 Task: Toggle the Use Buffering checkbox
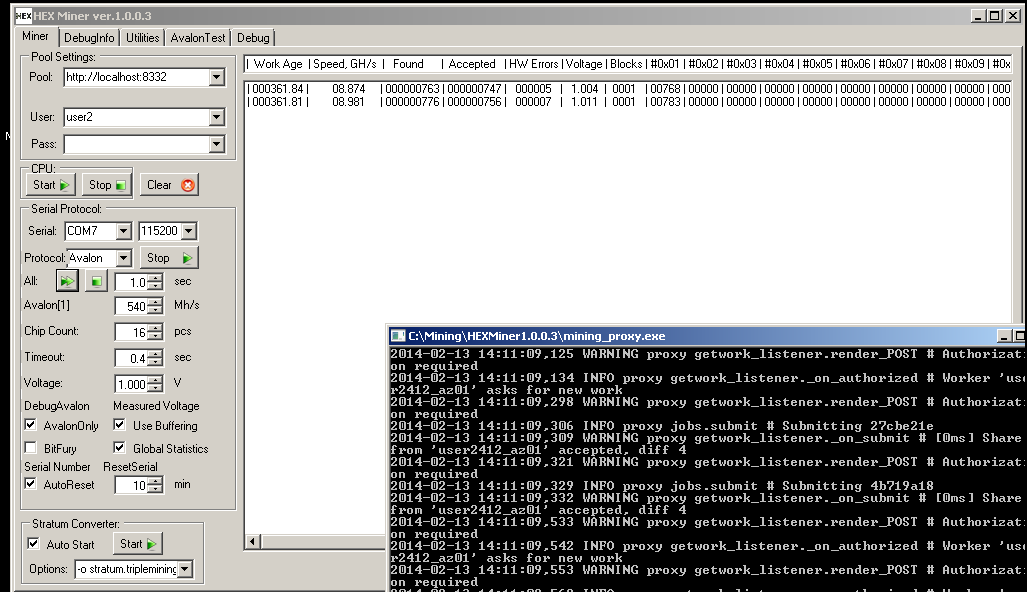pos(119,425)
